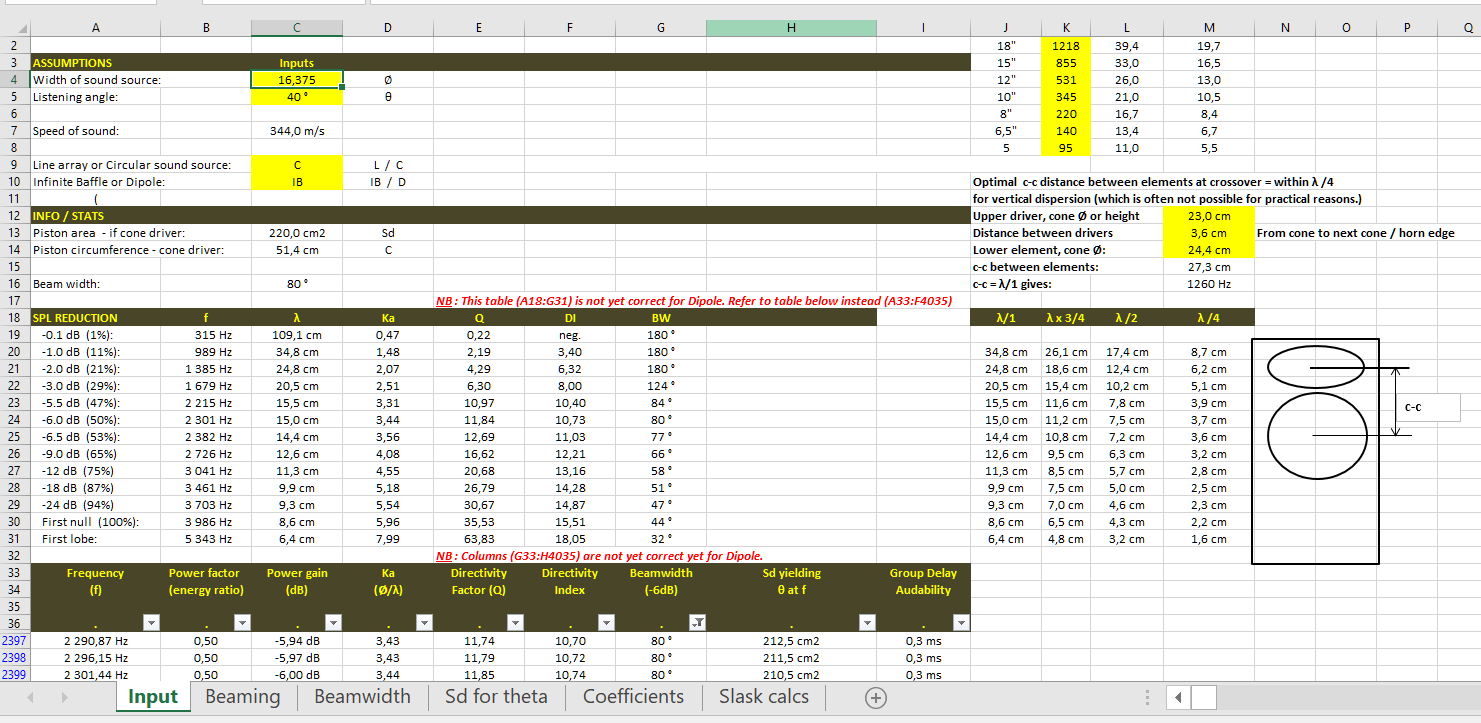Click the Beam width value 80° in row 16
This screenshot has width=1481, height=723.
(296, 284)
